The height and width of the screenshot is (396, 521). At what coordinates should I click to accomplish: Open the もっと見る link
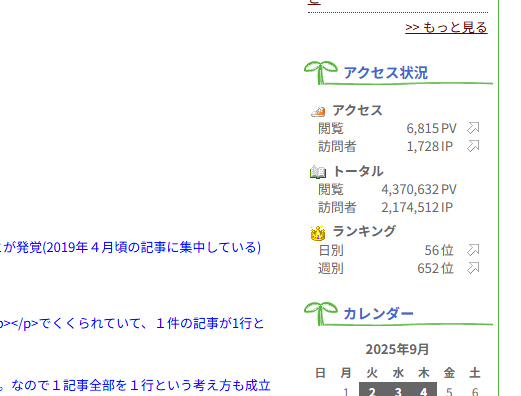446,27
